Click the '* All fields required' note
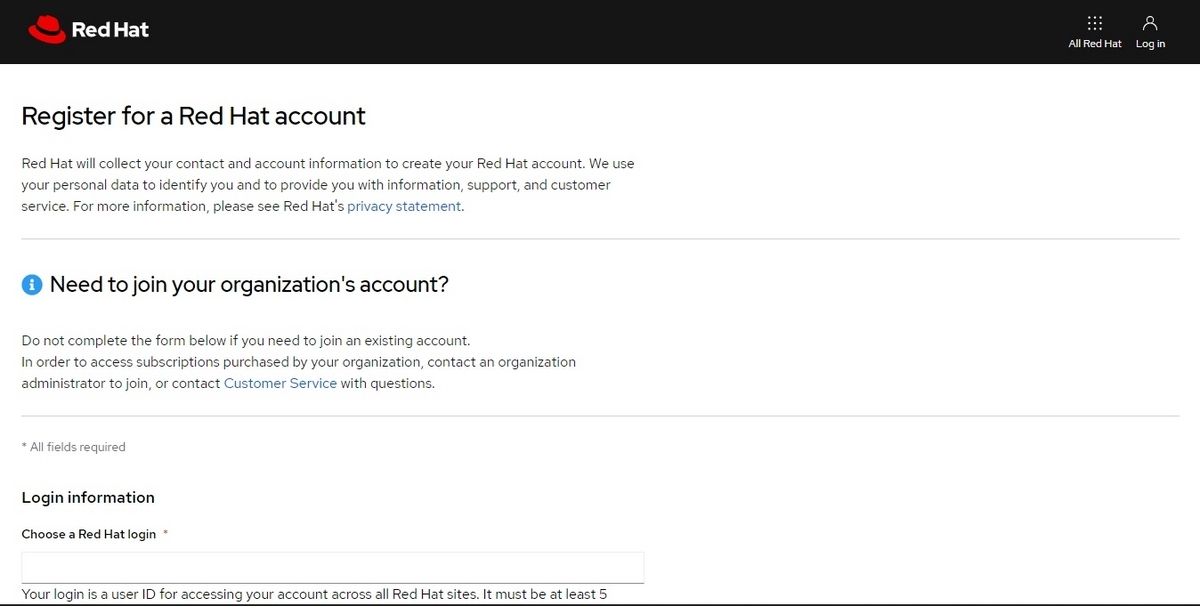This screenshot has width=1200, height=606. (74, 447)
